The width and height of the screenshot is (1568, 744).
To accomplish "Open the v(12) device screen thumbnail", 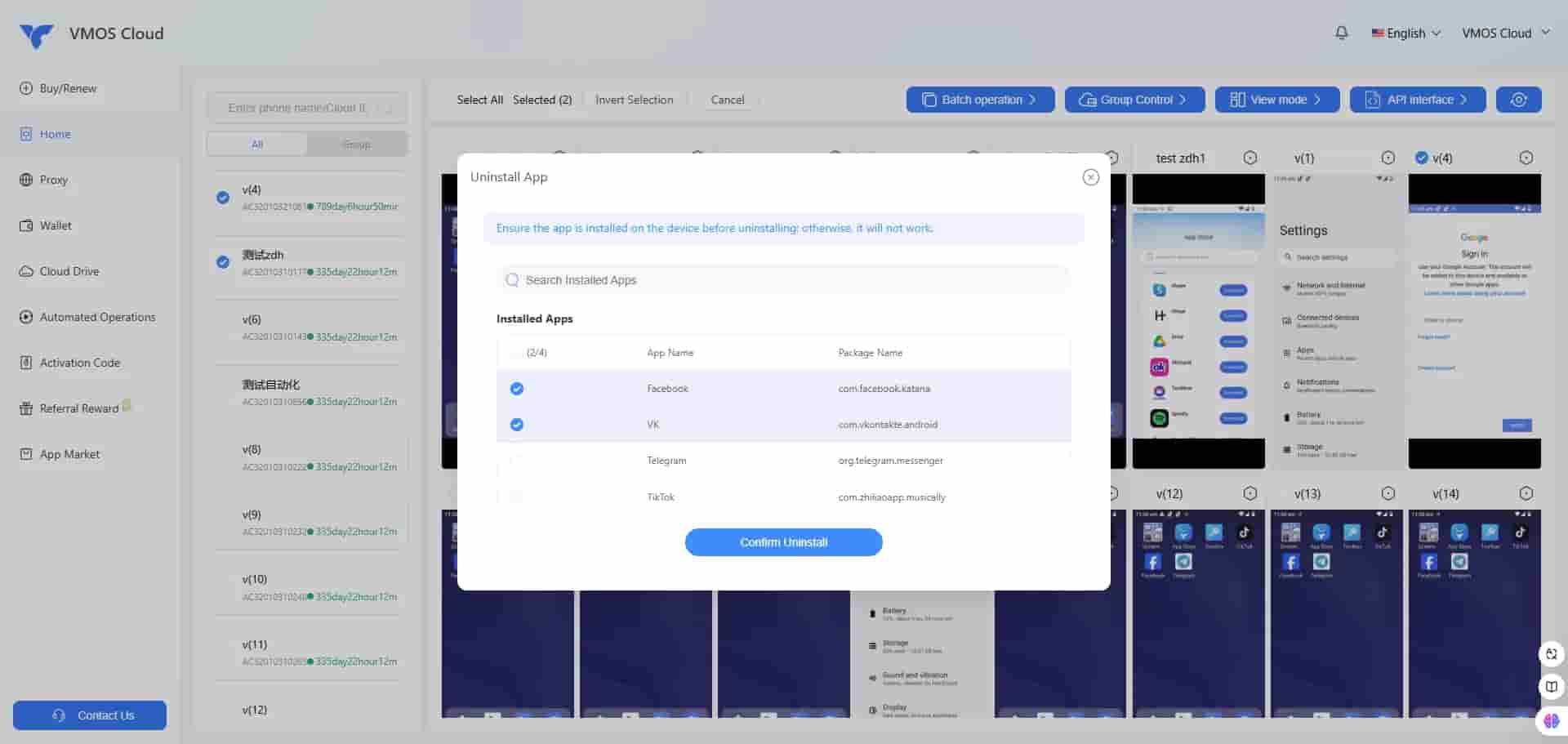I will click(1197, 613).
